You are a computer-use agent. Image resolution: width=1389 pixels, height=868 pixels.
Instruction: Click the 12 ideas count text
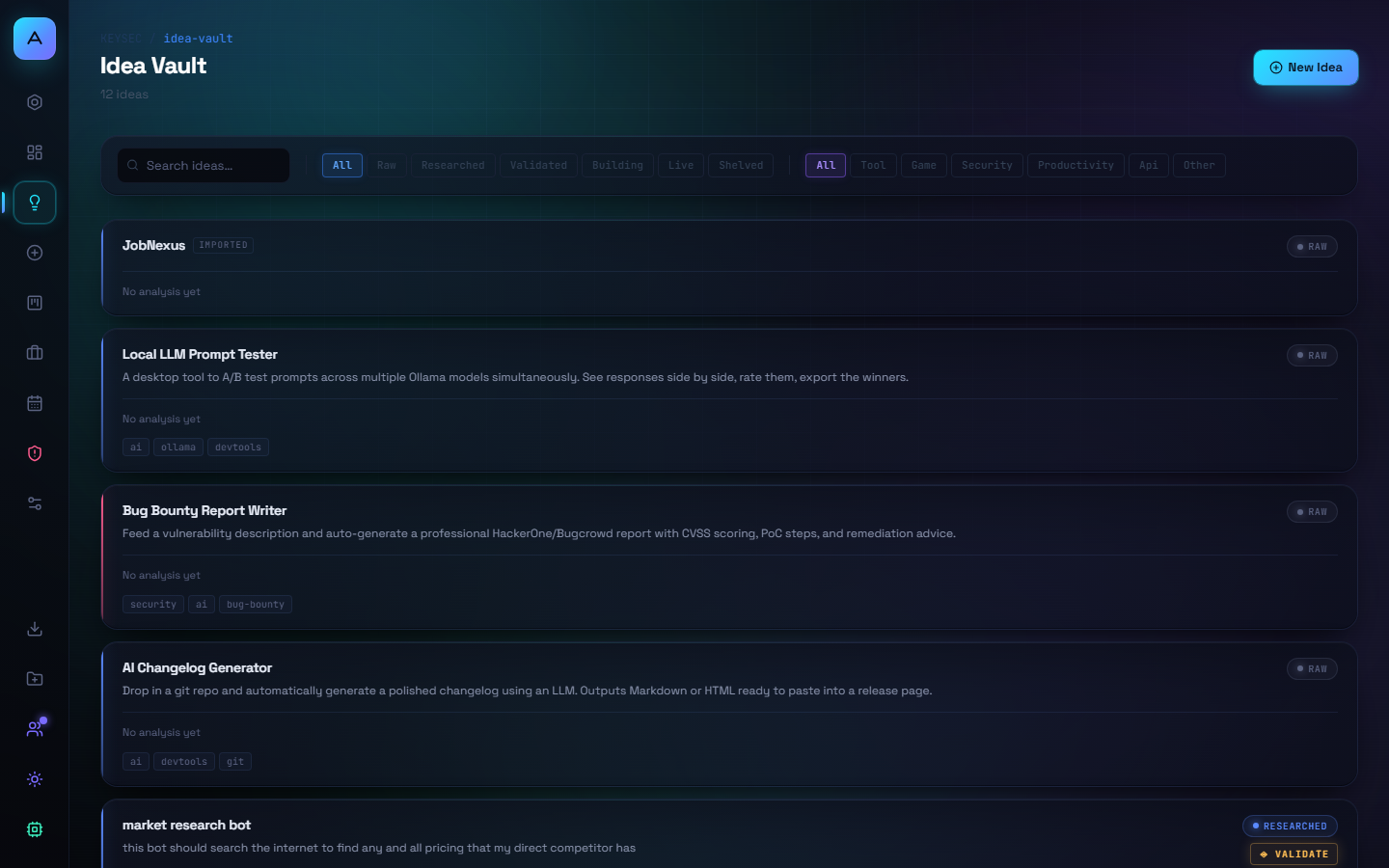[124, 95]
